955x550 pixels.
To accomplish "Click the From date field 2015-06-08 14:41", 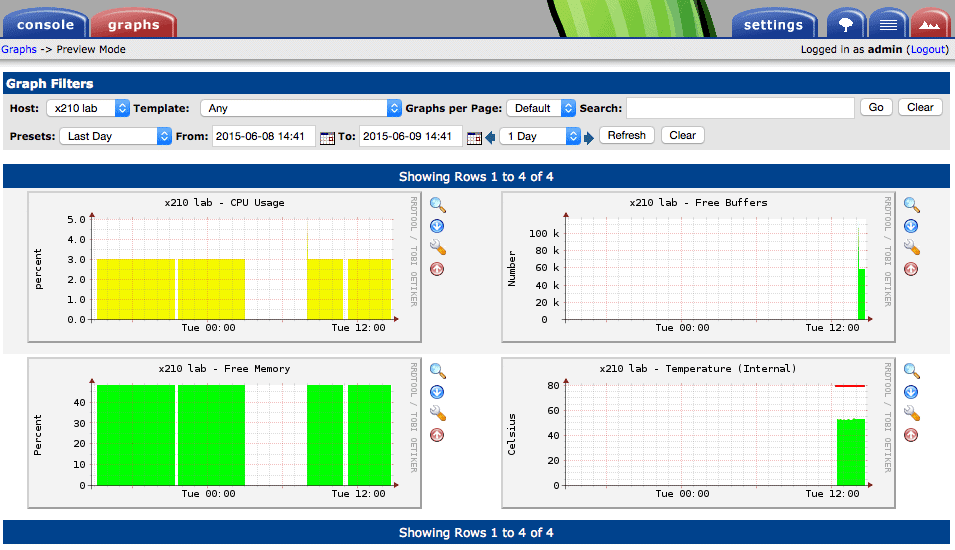I will coord(264,136).
